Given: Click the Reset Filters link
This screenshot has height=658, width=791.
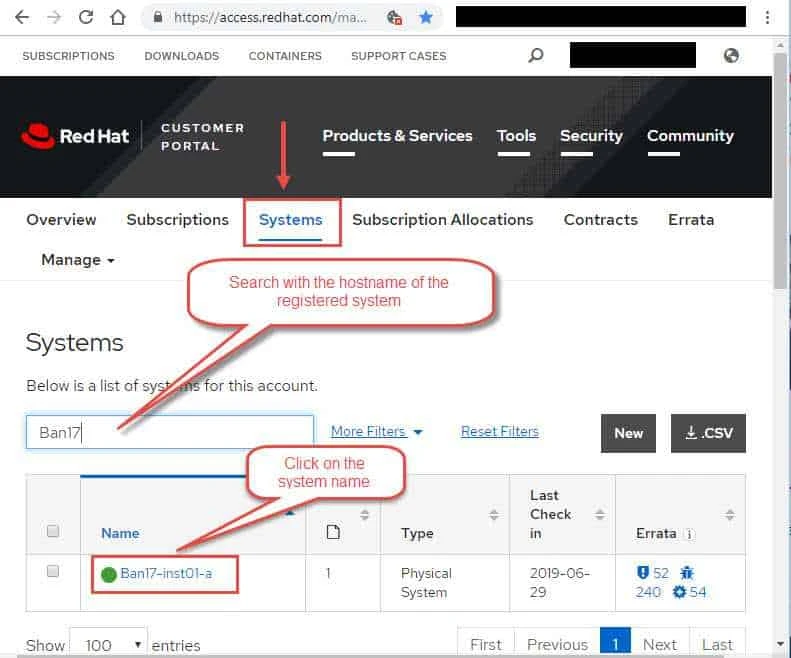Looking at the screenshot, I should coord(499,431).
